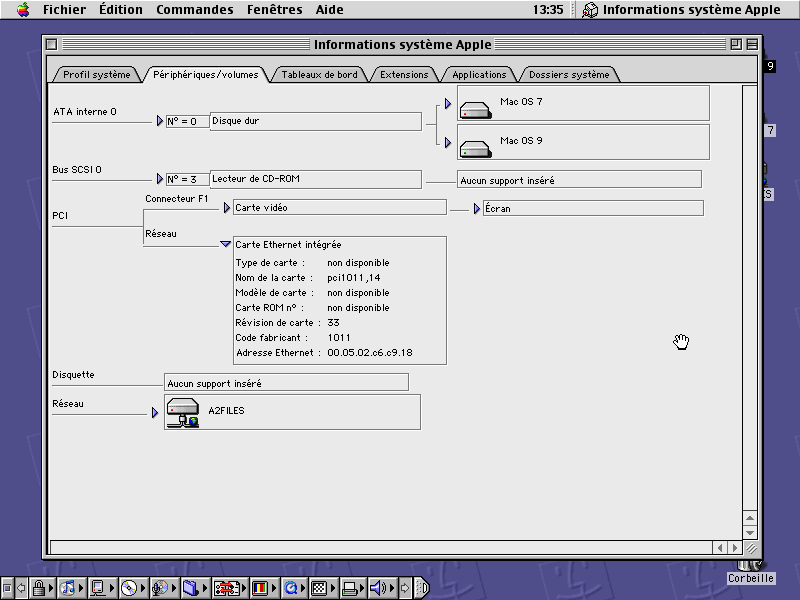This screenshot has width=800, height=600.
Task: Open the Aide menu
Action: [x=330, y=10]
